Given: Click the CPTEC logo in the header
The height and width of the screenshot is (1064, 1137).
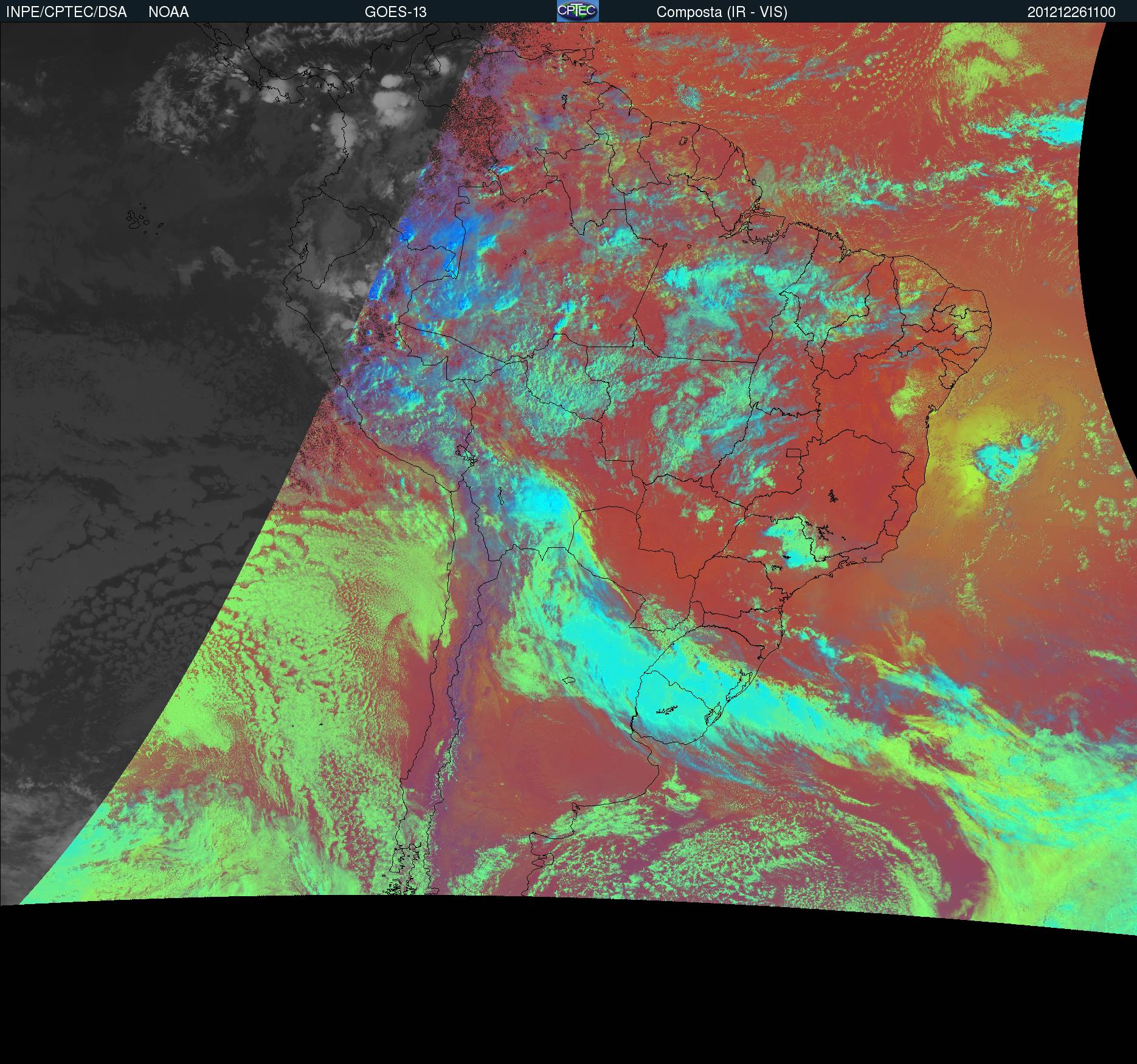Looking at the screenshot, I should (x=578, y=11).
